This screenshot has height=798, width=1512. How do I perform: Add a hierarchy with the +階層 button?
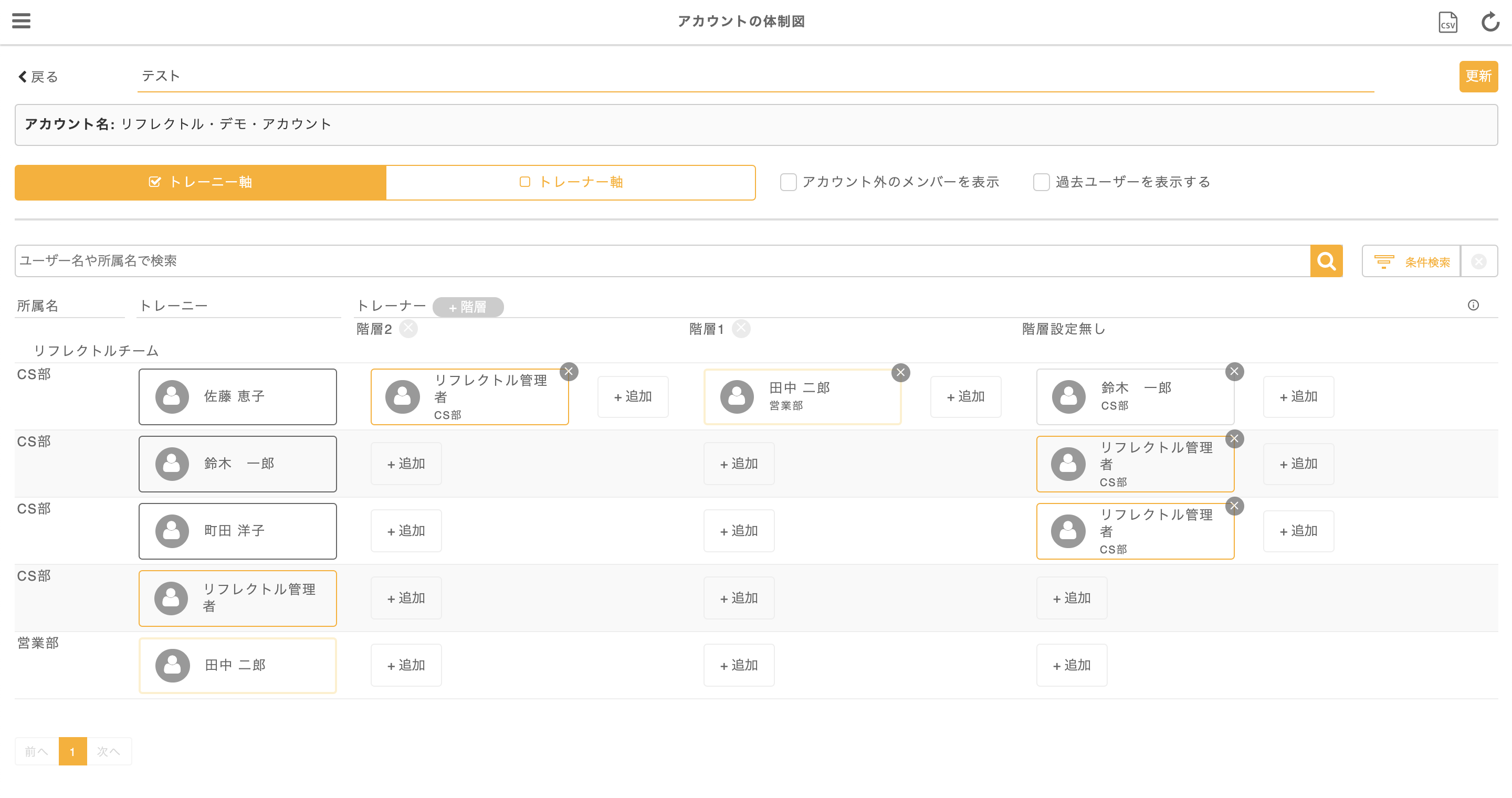click(x=468, y=307)
